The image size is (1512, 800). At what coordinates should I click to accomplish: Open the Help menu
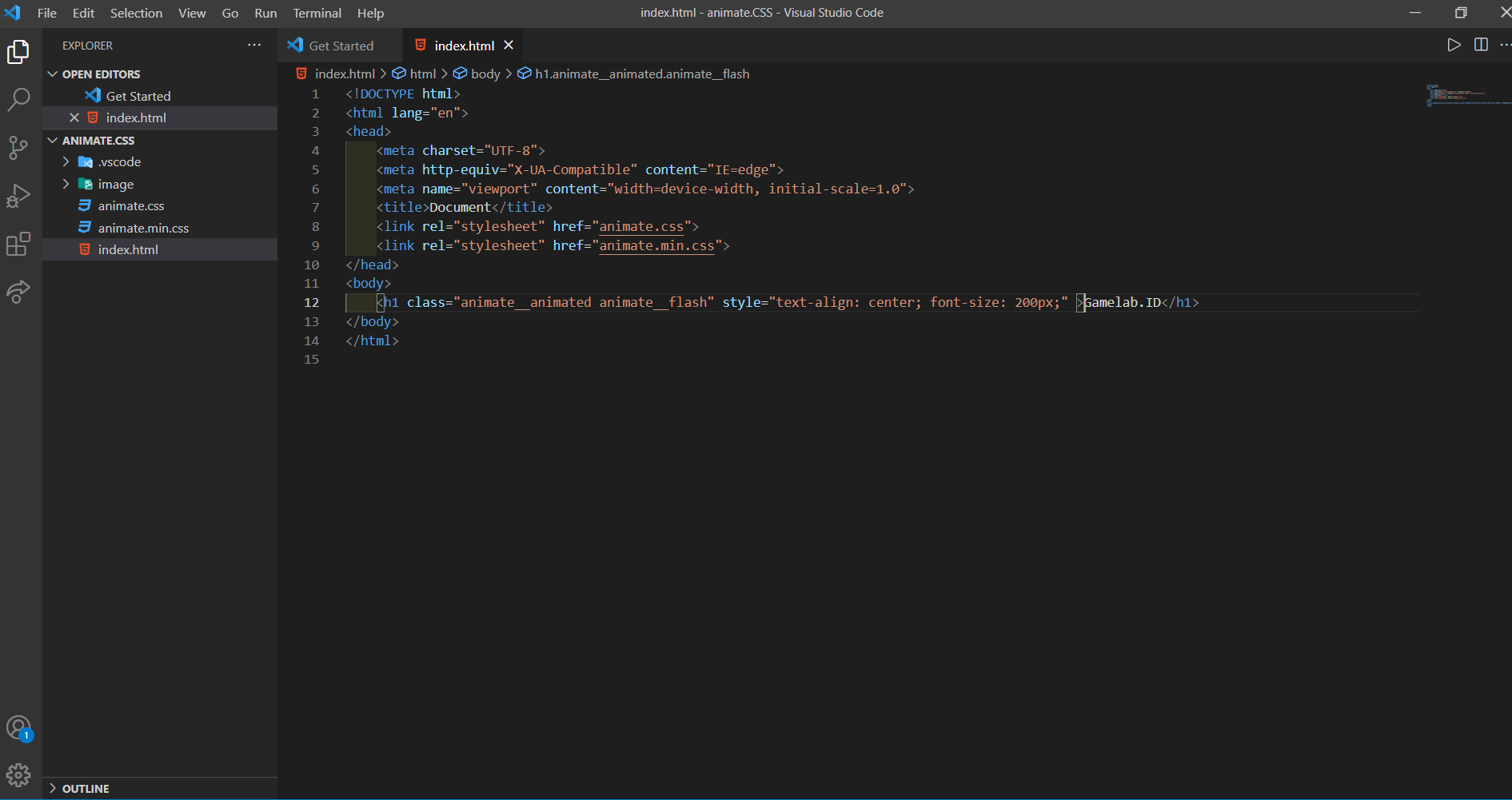click(x=370, y=13)
